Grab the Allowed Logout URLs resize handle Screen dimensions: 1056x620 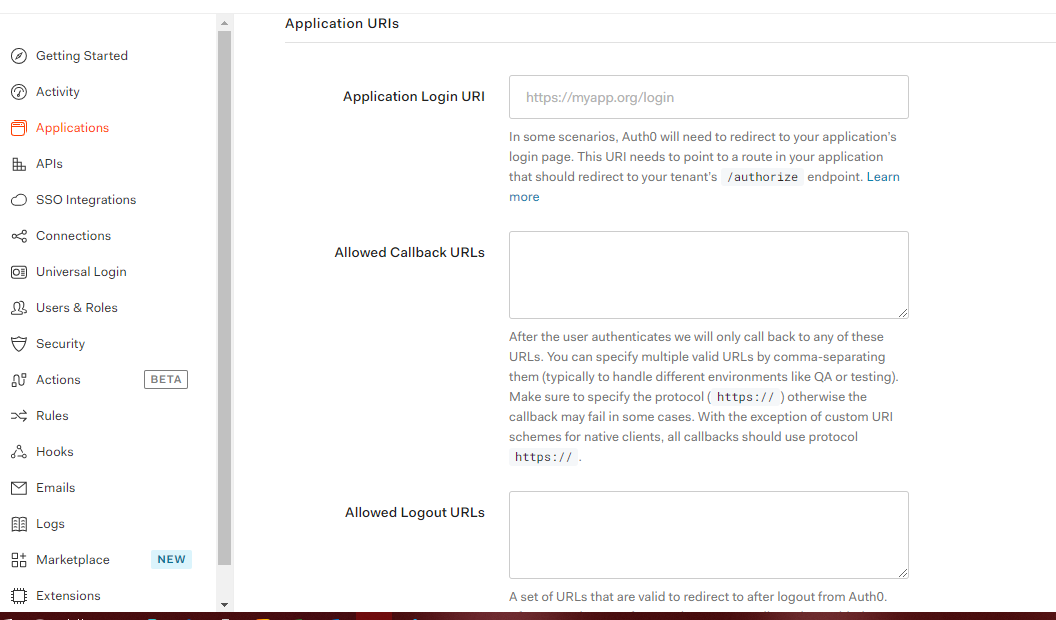point(902,572)
